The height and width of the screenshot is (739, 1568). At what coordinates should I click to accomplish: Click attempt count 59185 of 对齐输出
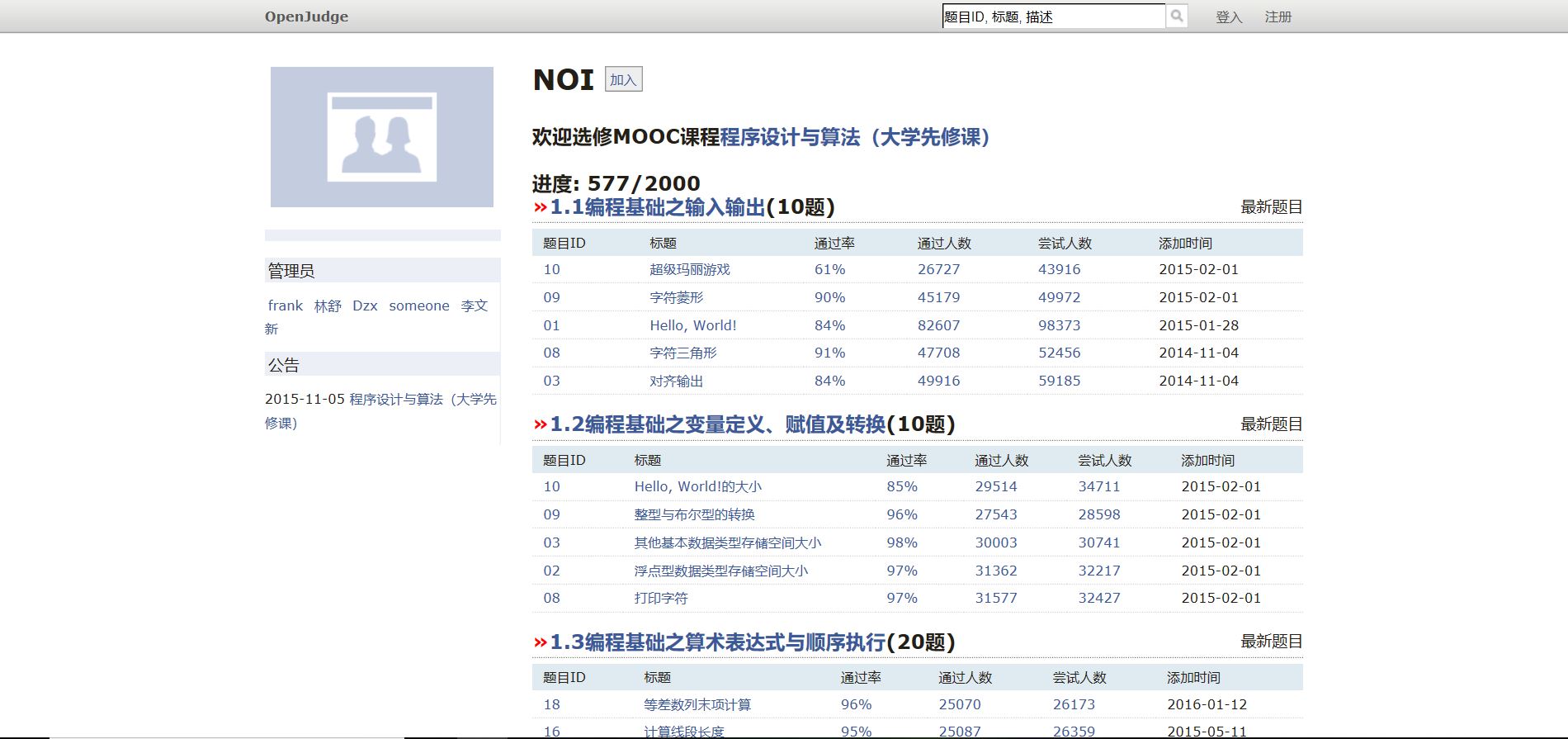[x=1060, y=381]
